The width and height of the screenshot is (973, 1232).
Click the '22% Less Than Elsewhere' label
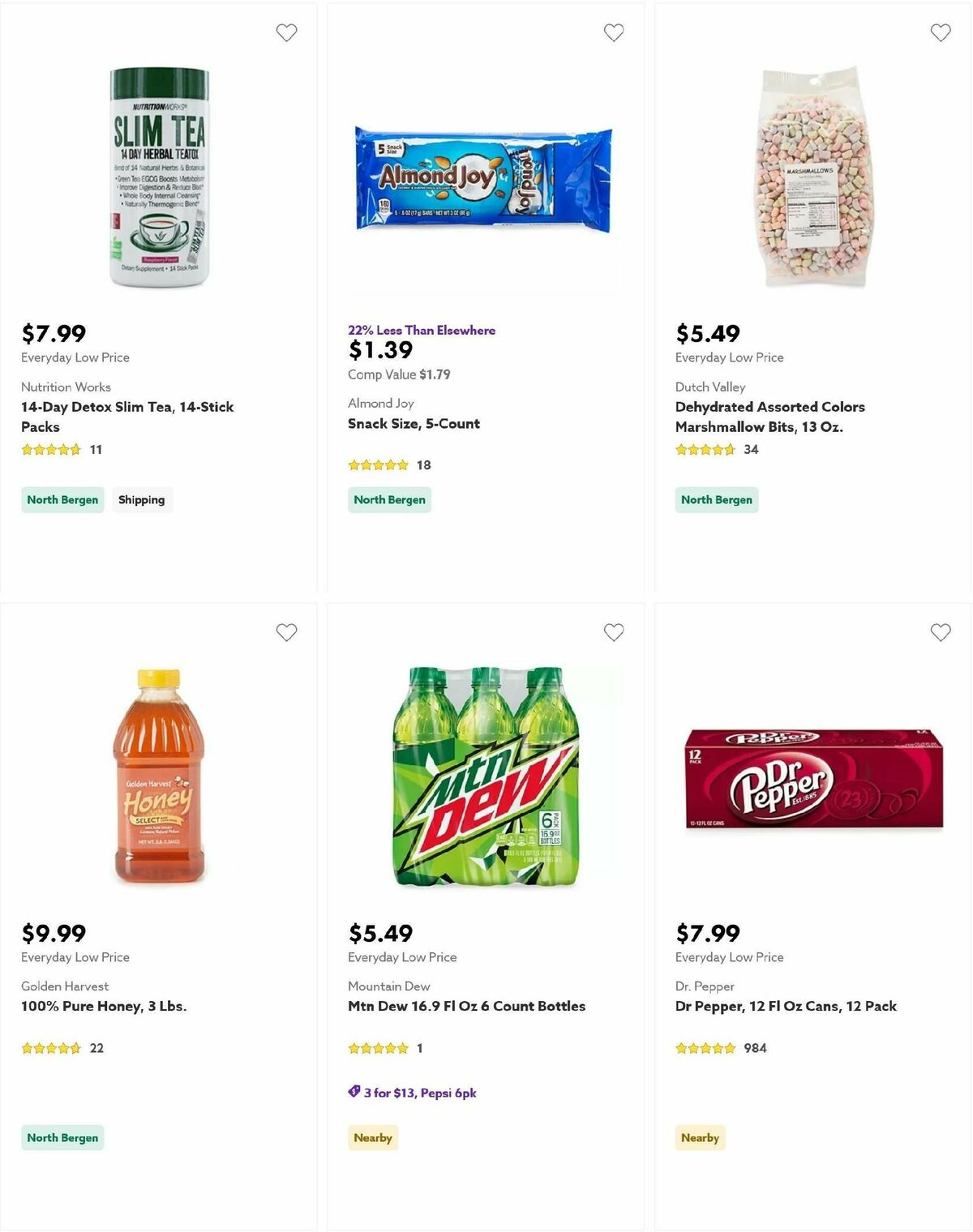(421, 330)
